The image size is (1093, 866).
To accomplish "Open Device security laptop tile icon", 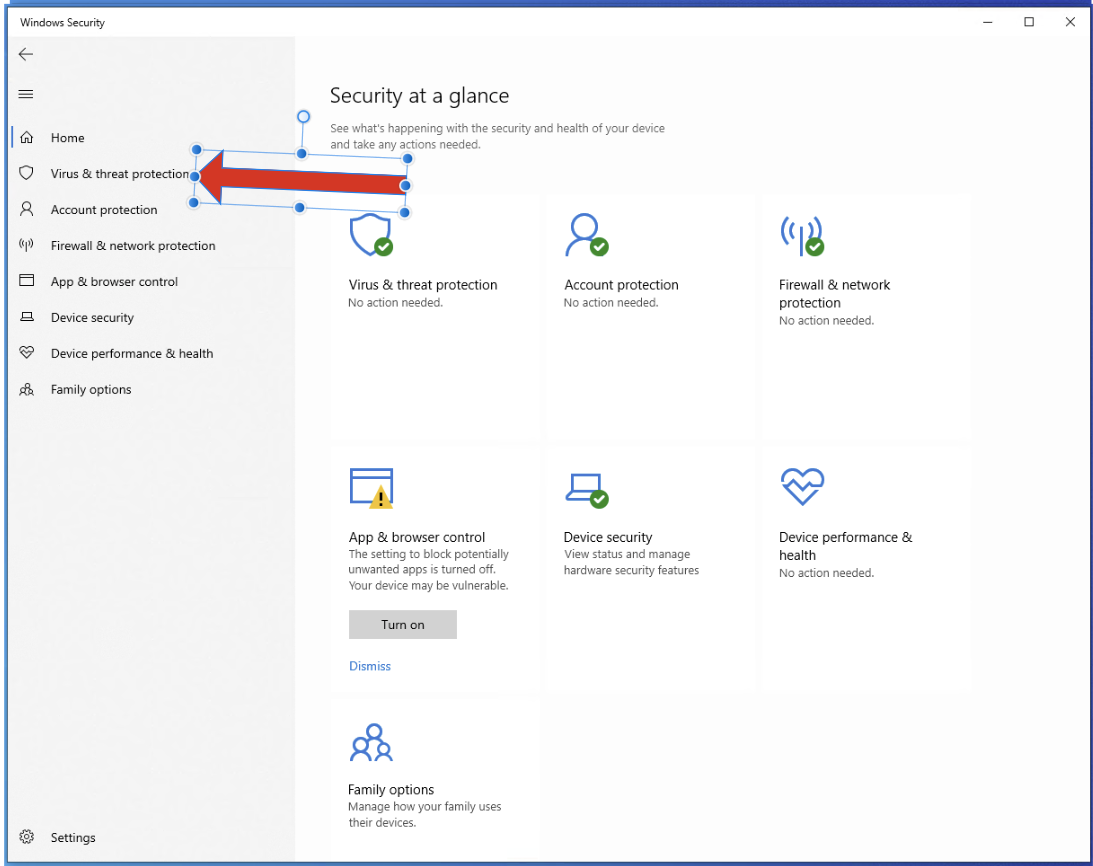I will (587, 491).
